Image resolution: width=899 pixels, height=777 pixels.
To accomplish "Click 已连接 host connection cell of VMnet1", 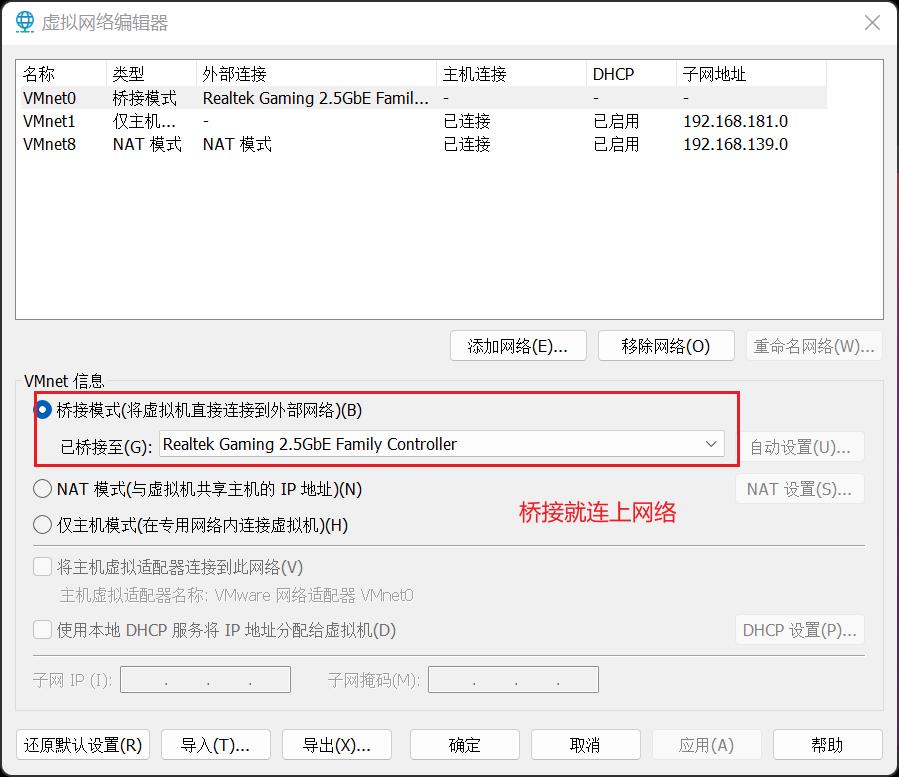I will (467, 121).
